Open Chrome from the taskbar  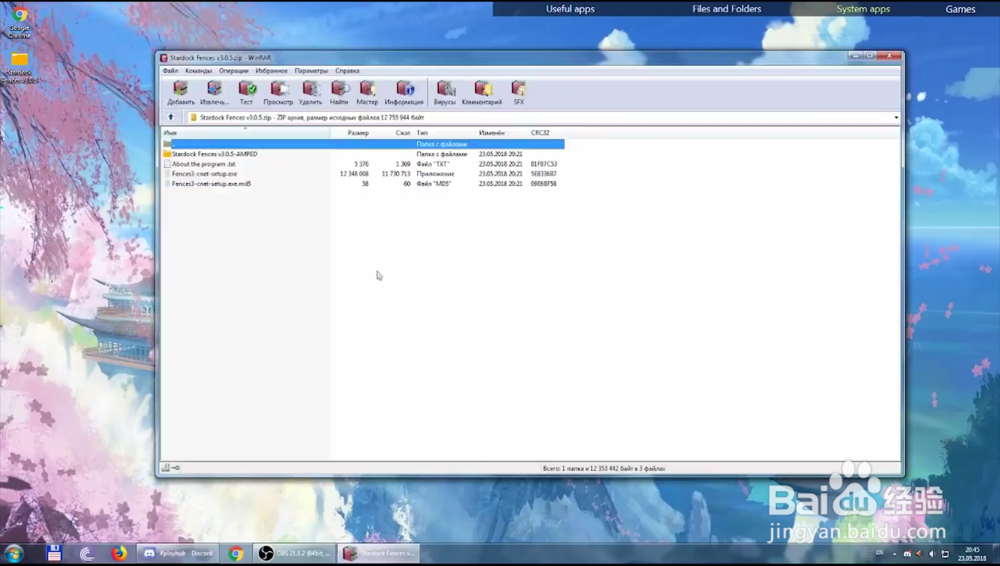coord(236,553)
